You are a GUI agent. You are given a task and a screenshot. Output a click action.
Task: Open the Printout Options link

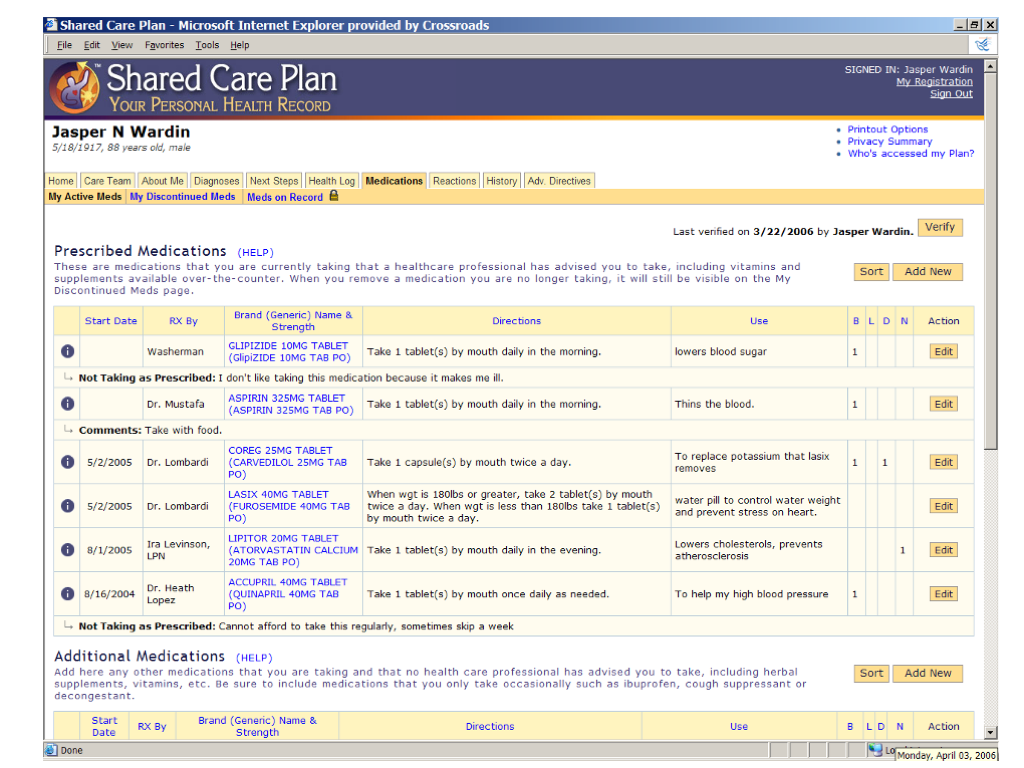887,130
